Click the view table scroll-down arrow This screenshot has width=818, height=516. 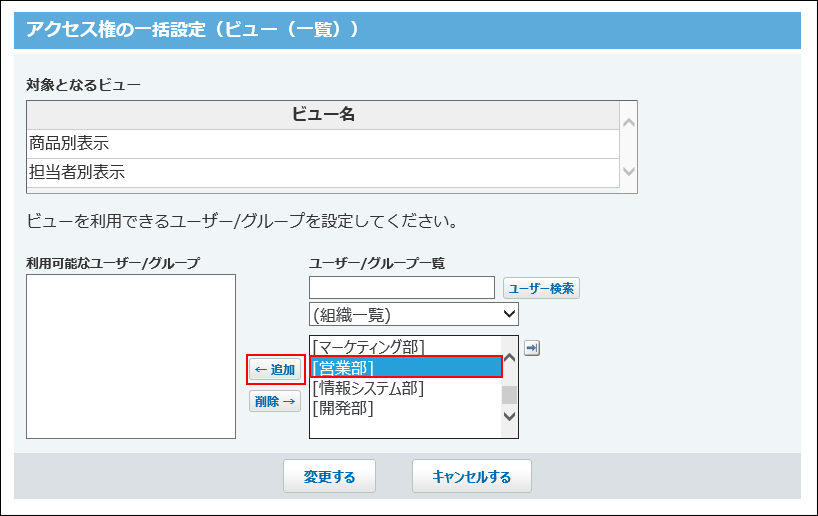(629, 171)
